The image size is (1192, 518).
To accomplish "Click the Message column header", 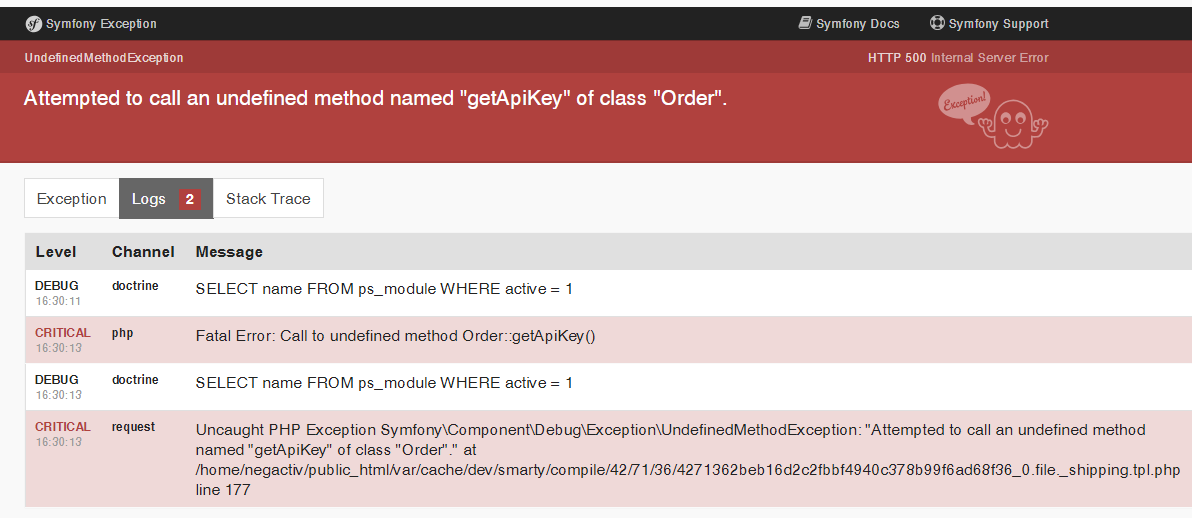I will click(229, 252).
